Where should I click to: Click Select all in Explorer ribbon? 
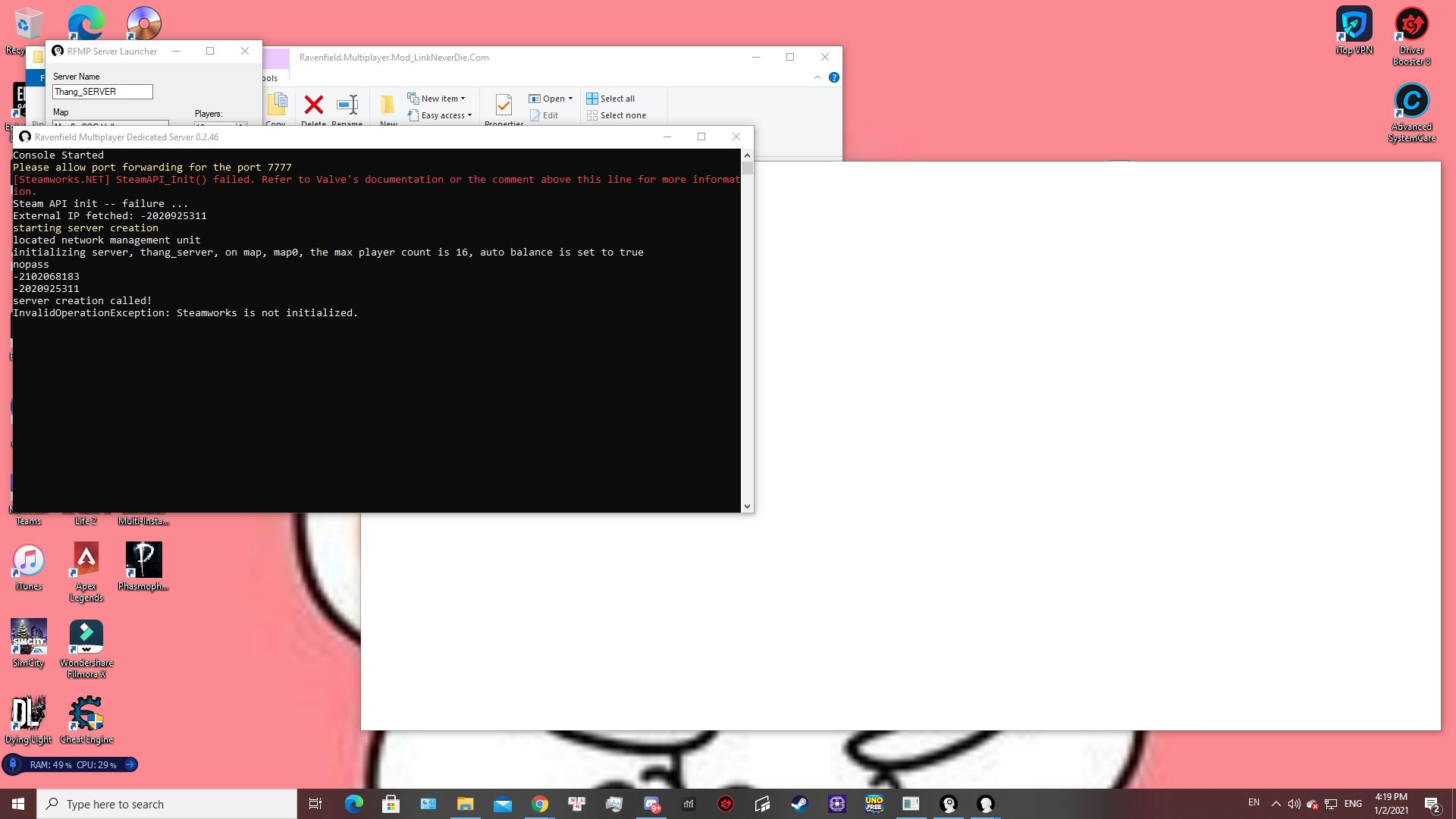[x=610, y=99]
